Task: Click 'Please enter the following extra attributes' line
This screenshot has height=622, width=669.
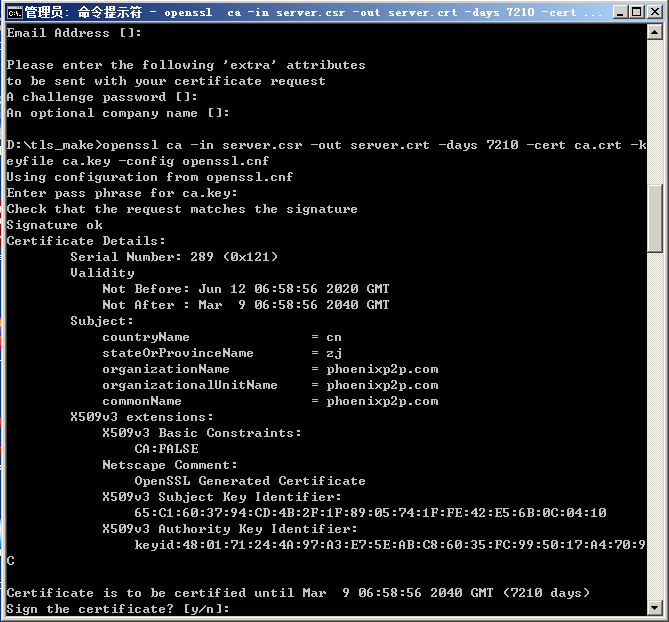Action: pyautogui.click(x=186, y=65)
